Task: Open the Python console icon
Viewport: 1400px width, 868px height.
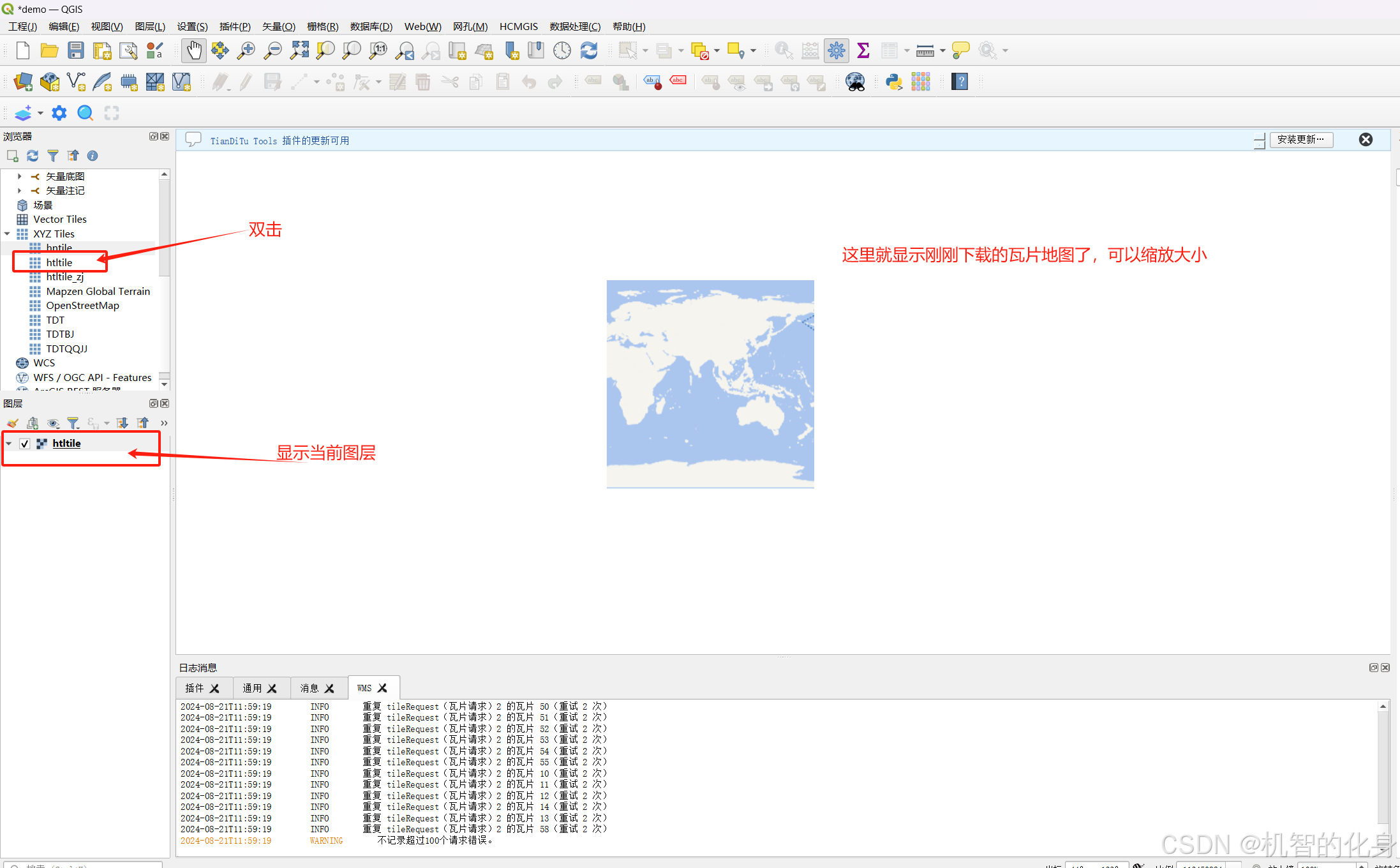Action: [x=893, y=82]
